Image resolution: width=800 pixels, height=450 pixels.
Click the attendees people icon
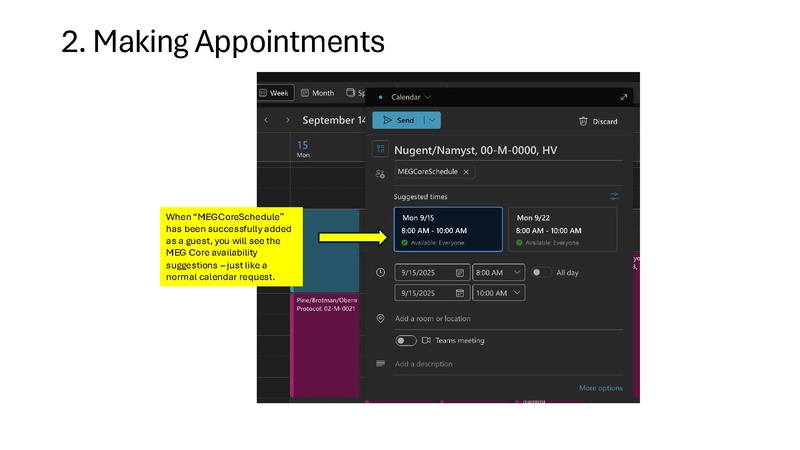(x=380, y=173)
